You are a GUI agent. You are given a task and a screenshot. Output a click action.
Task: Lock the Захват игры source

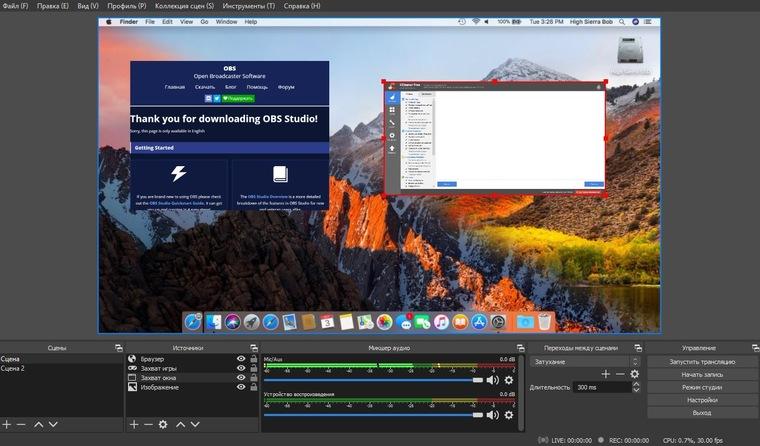click(253, 368)
